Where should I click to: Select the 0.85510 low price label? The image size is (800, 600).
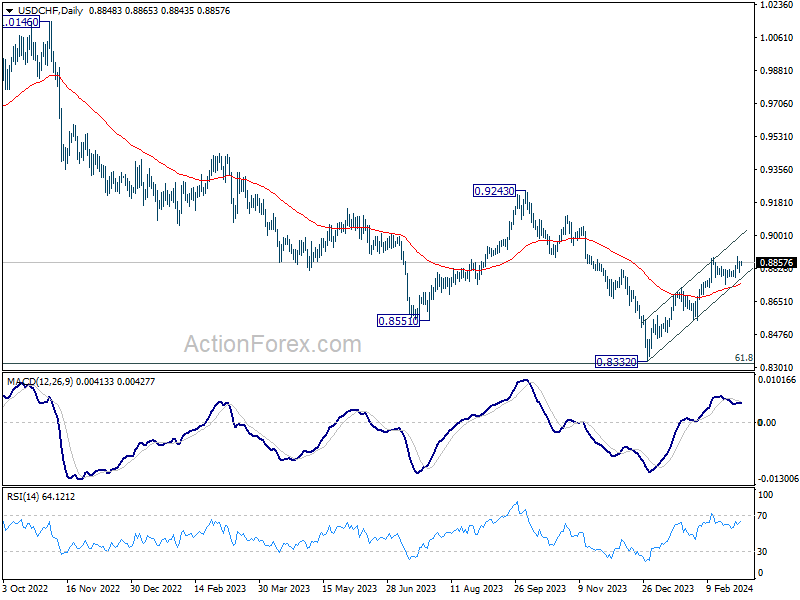[x=398, y=321]
